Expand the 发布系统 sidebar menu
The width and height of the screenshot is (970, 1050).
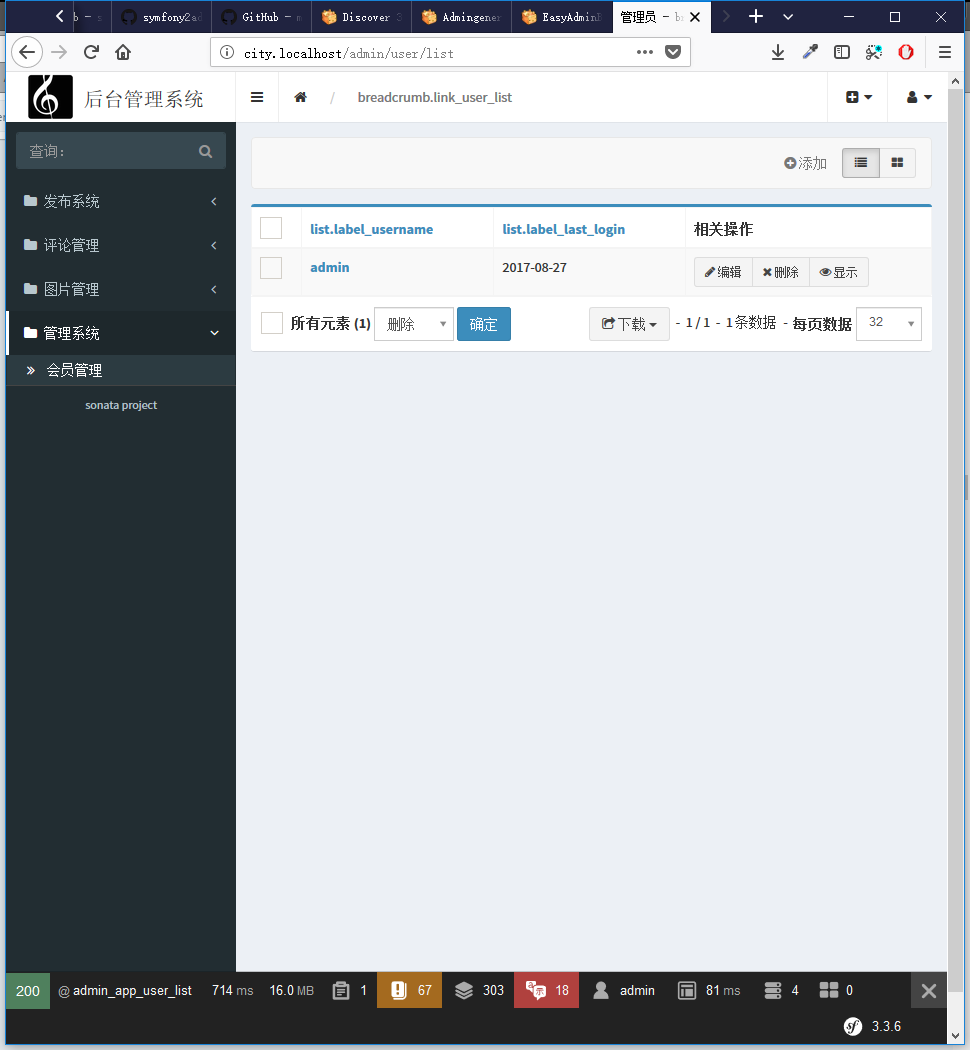click(x=121, y=201)
